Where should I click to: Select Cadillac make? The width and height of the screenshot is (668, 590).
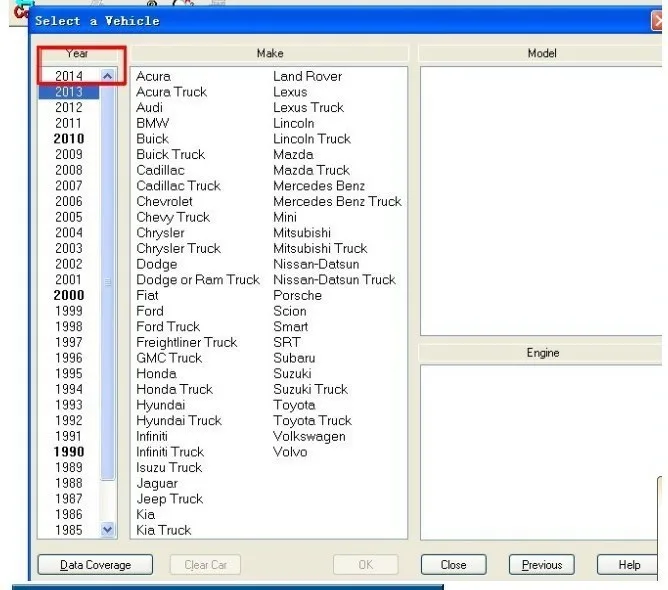coord(160,170)
